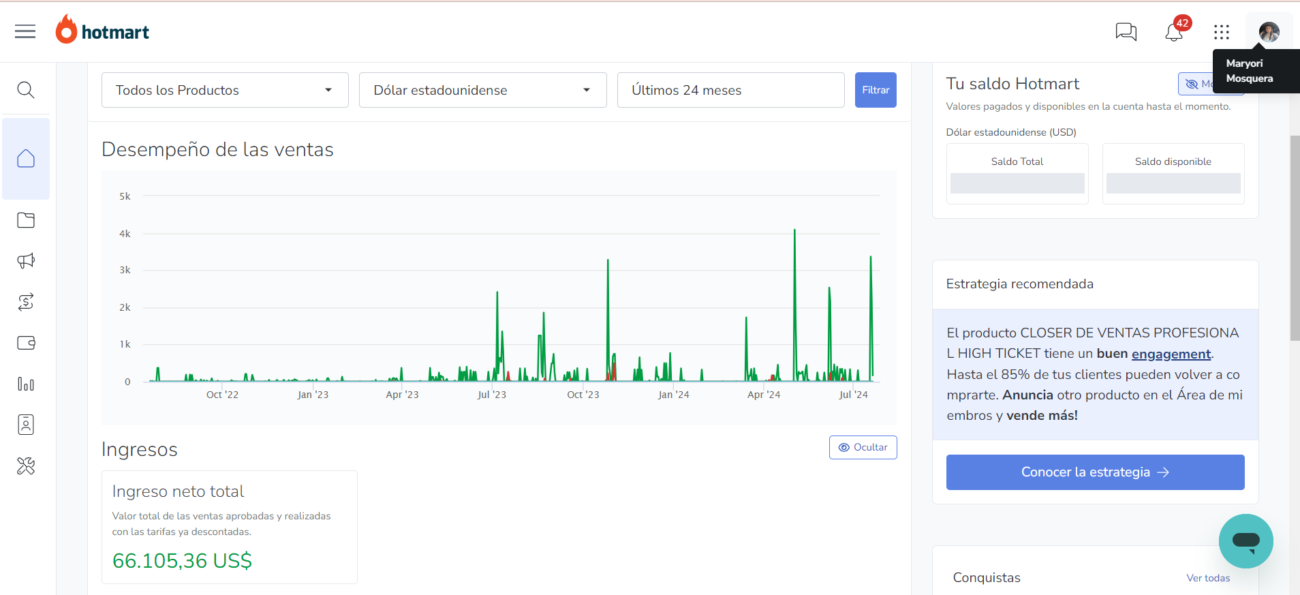1300x595 pixels.
Task: Click Conocer la estrategia button
Action: pyautogui.click(x=1095, y=472)
